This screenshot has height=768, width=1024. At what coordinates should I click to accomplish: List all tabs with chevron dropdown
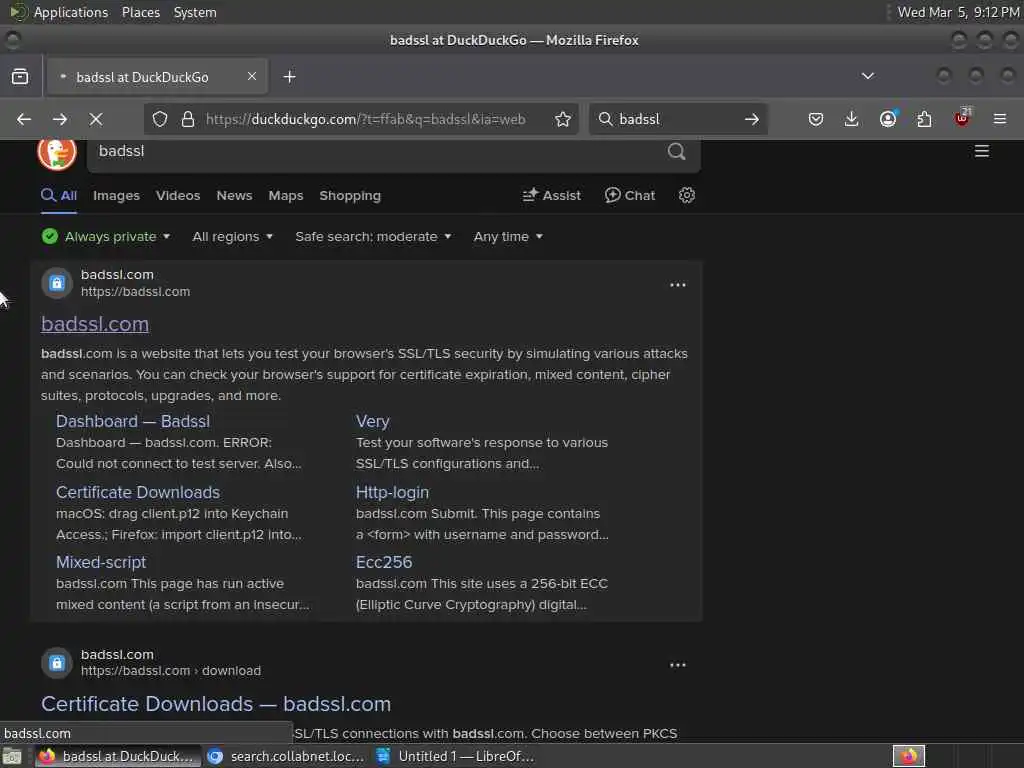point(868,76)
